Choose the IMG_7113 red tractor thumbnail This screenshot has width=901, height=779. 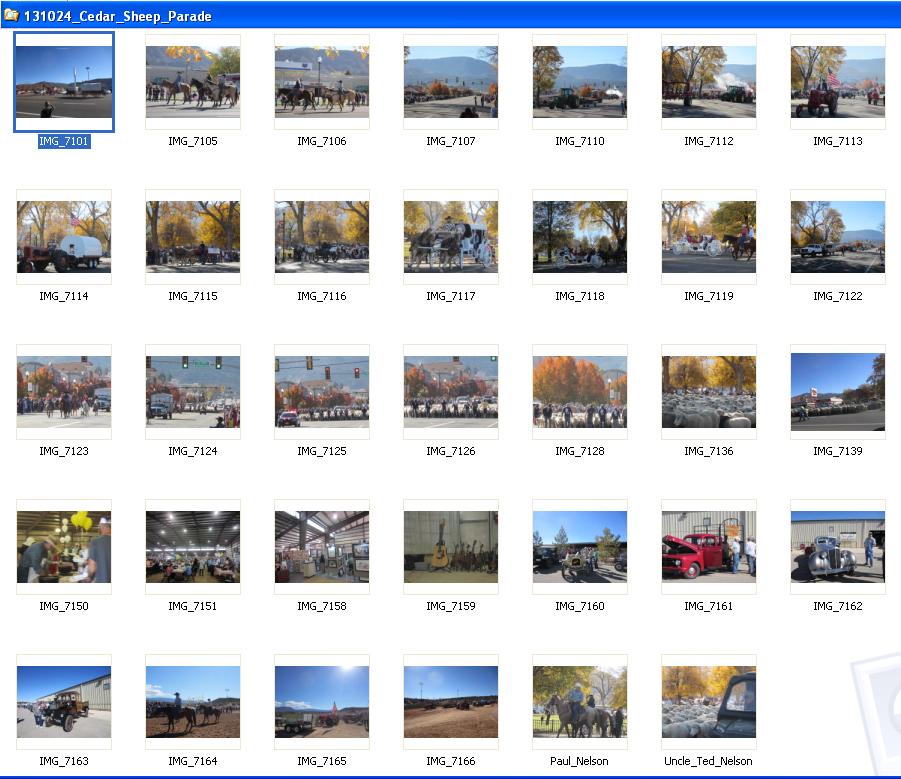[x=838, y=82]
